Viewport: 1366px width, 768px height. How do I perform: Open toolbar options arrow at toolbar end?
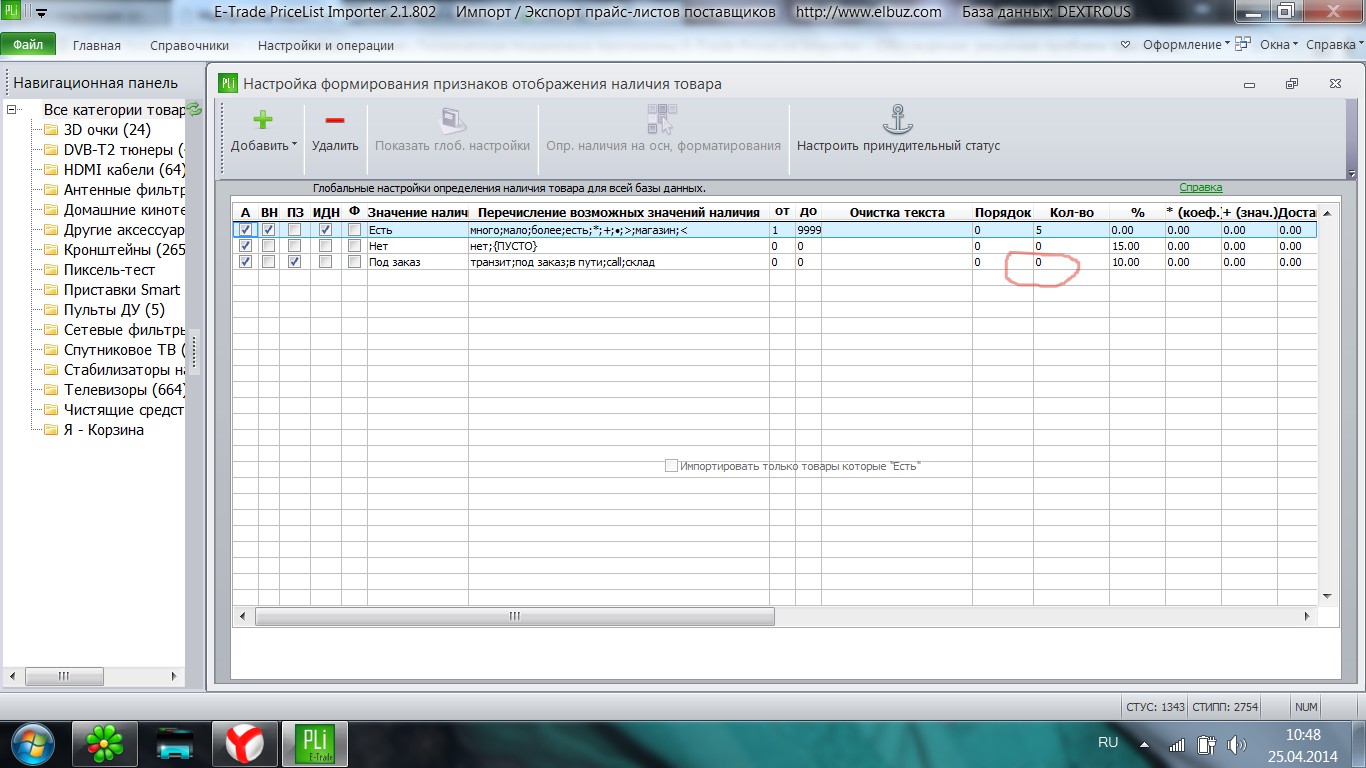(1353, 173)
